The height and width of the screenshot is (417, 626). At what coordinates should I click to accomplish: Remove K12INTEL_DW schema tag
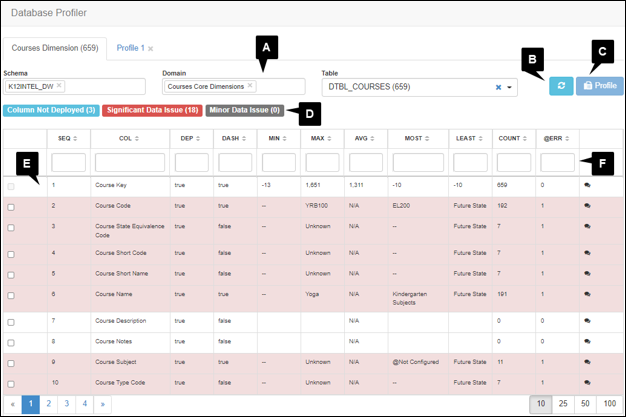59,86
